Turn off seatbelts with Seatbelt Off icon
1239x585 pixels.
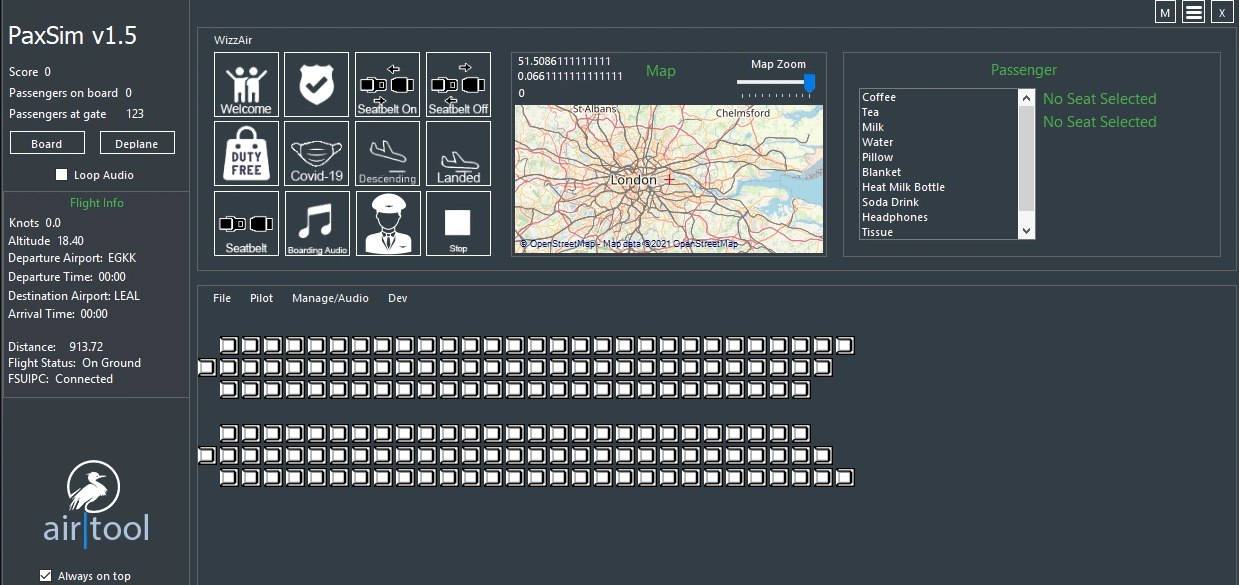tap(458, 83)
